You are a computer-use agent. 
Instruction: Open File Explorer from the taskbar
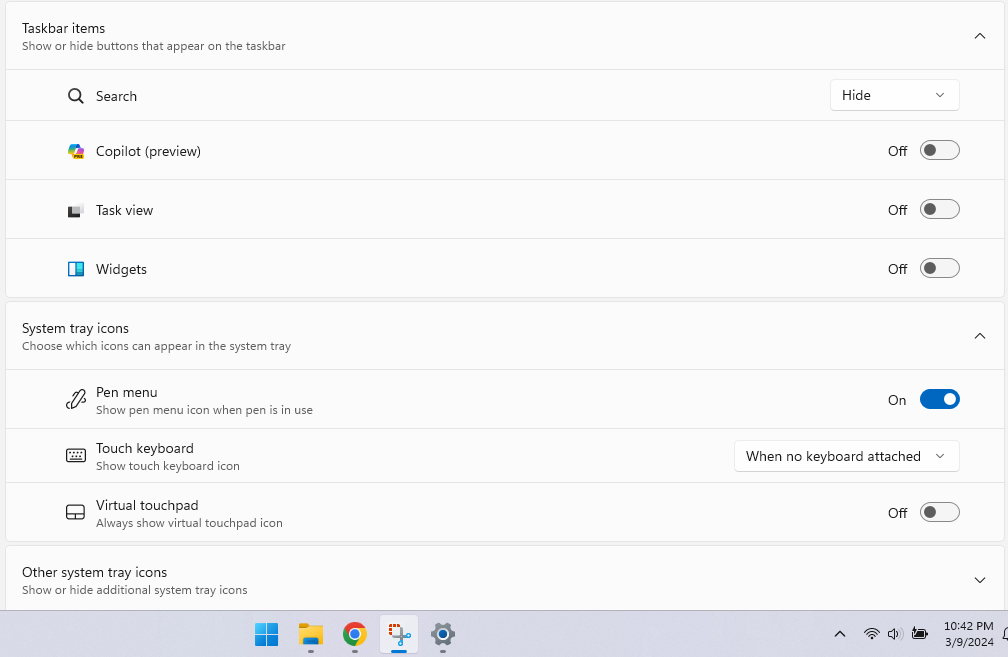click(310, 634)
